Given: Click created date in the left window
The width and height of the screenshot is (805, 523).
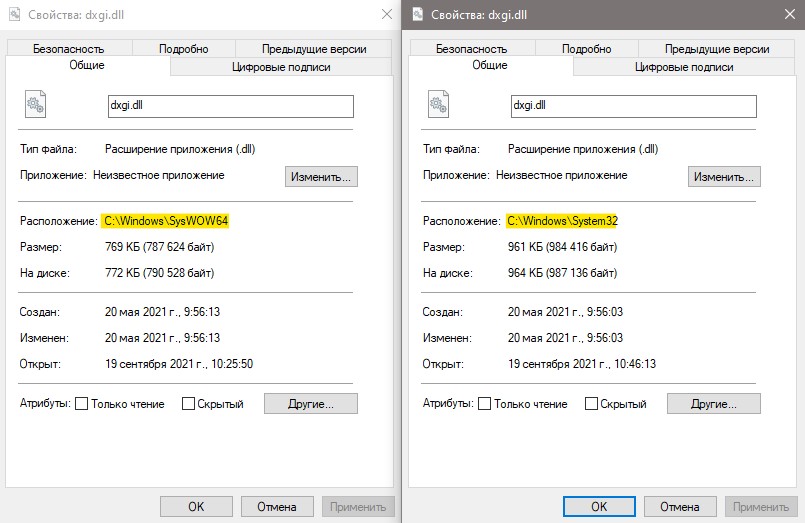Looking at the screenshot, I should (x=162, y=312).
